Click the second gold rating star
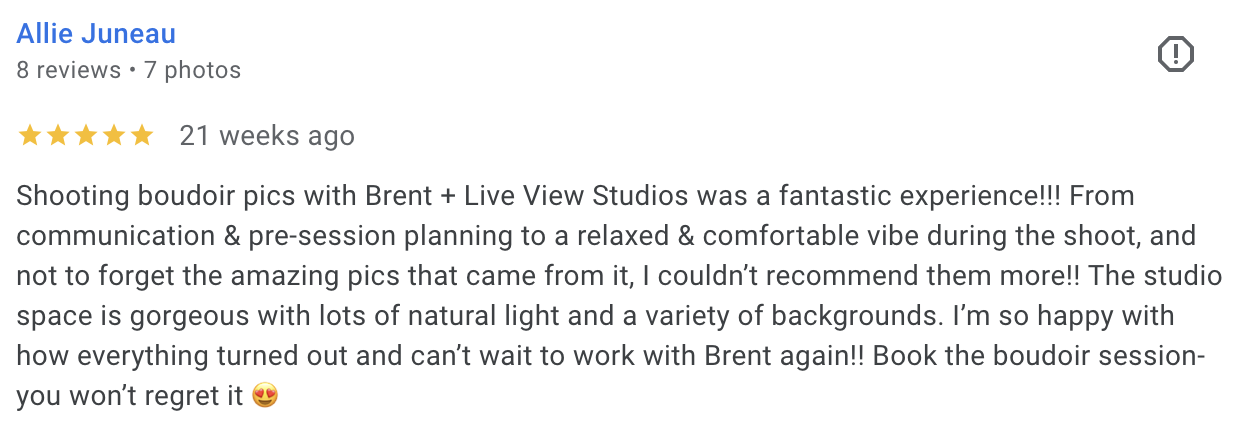 pos(57,135)
